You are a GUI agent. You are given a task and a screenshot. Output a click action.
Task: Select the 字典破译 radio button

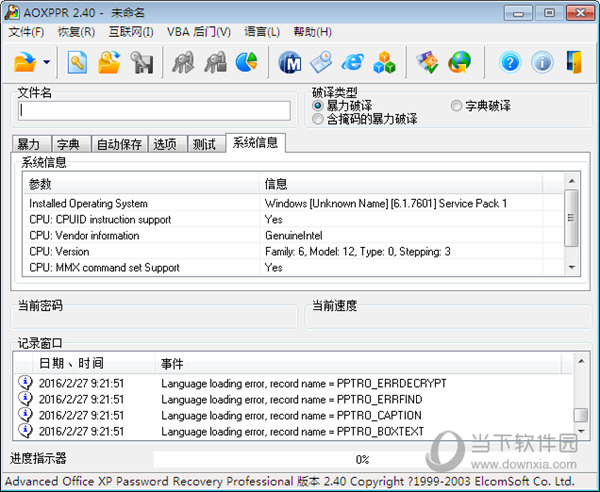pos(456,105)
